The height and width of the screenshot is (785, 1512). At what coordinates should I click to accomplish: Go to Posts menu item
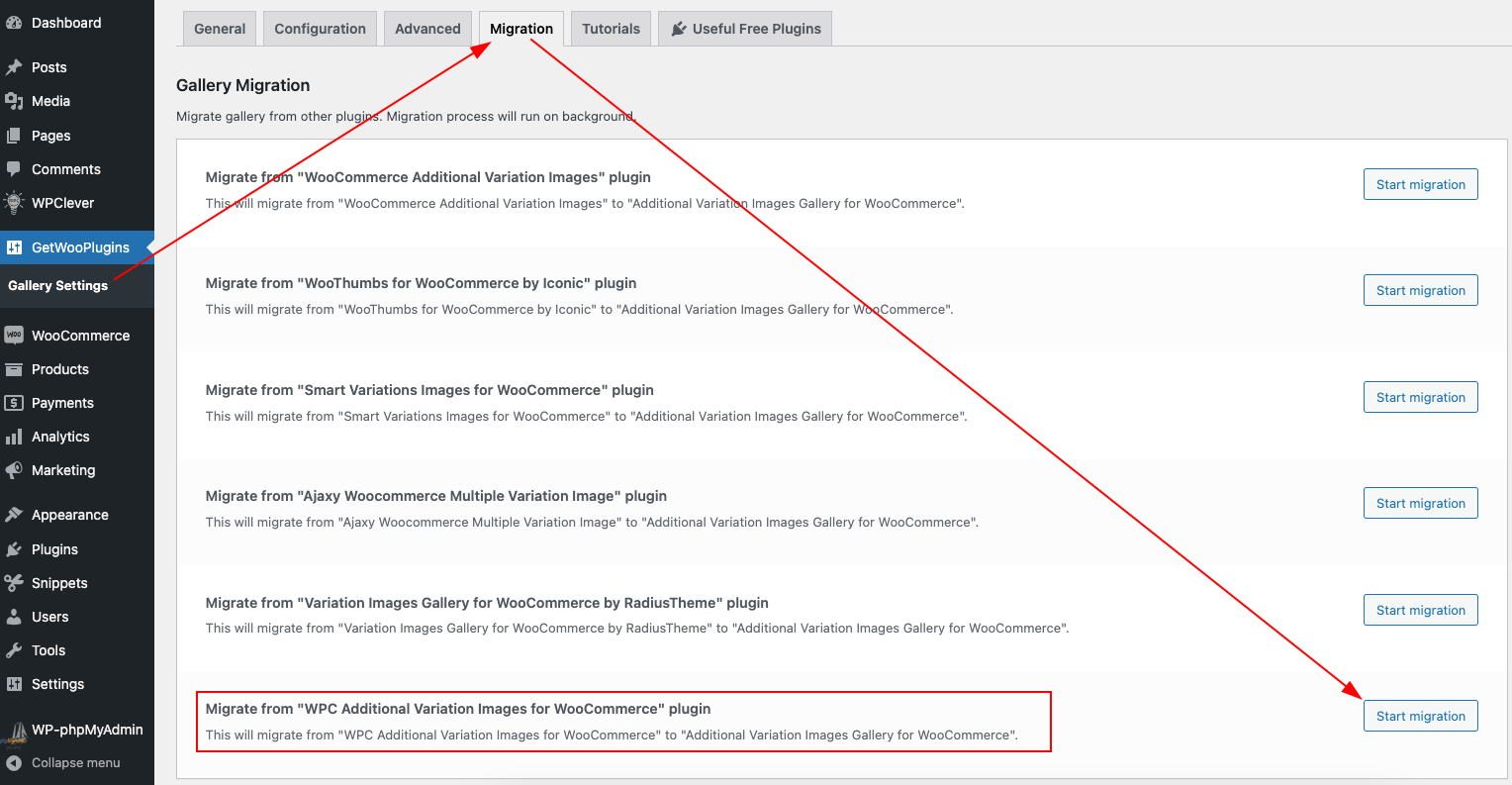[x=49, y=67]
